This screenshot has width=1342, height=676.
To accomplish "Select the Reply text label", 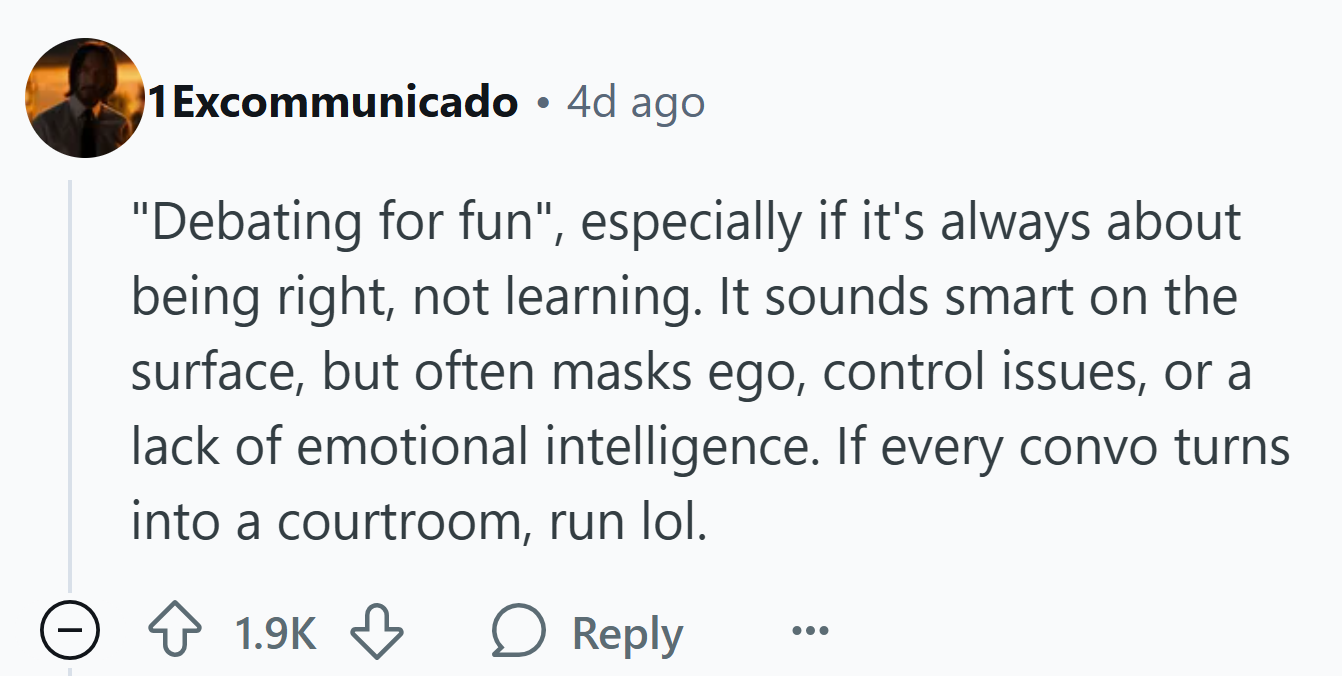I will (627, 634).
